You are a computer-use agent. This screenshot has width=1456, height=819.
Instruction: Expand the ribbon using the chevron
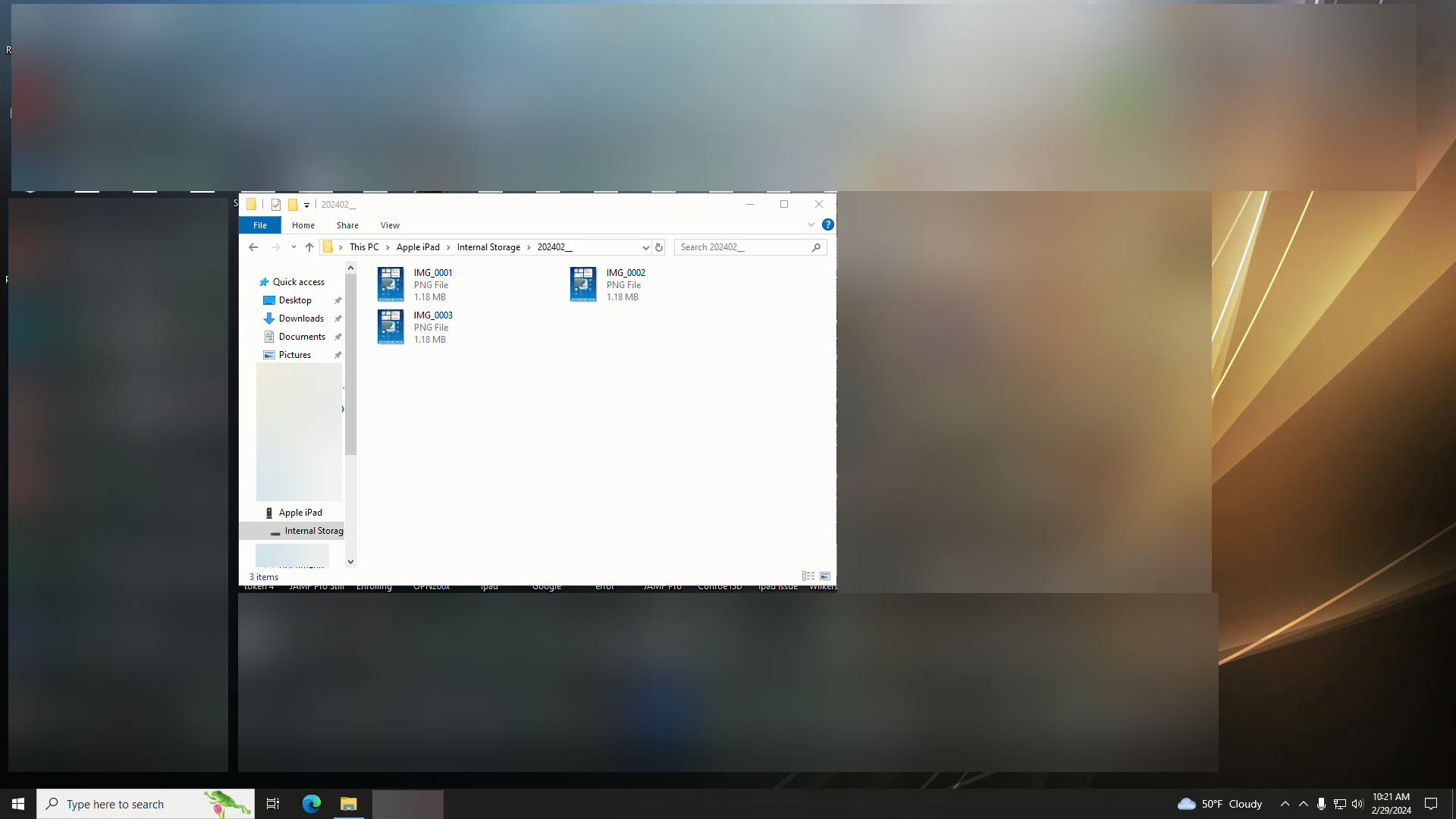(811, 224)
